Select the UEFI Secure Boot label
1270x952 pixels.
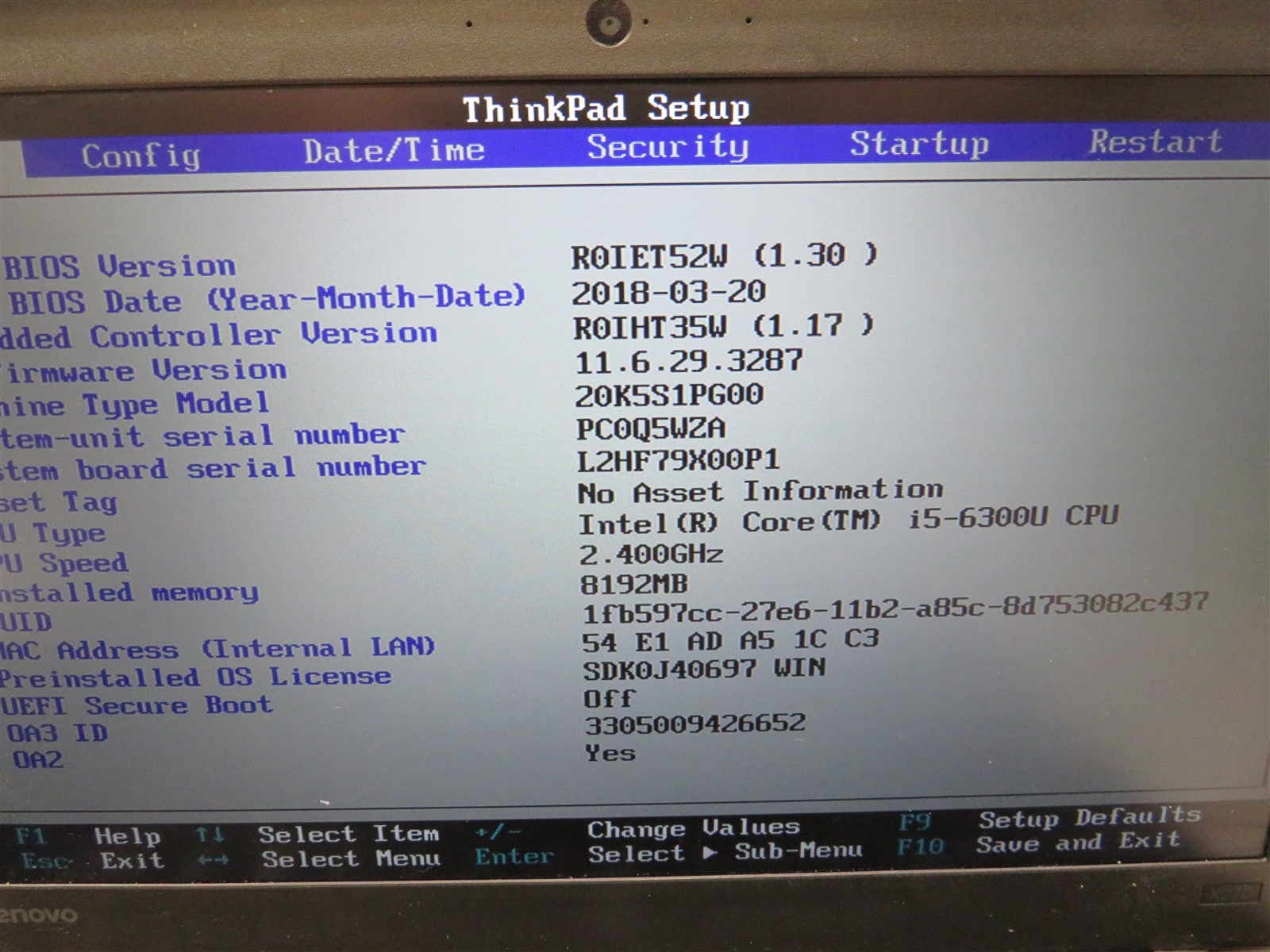[137, 705]
